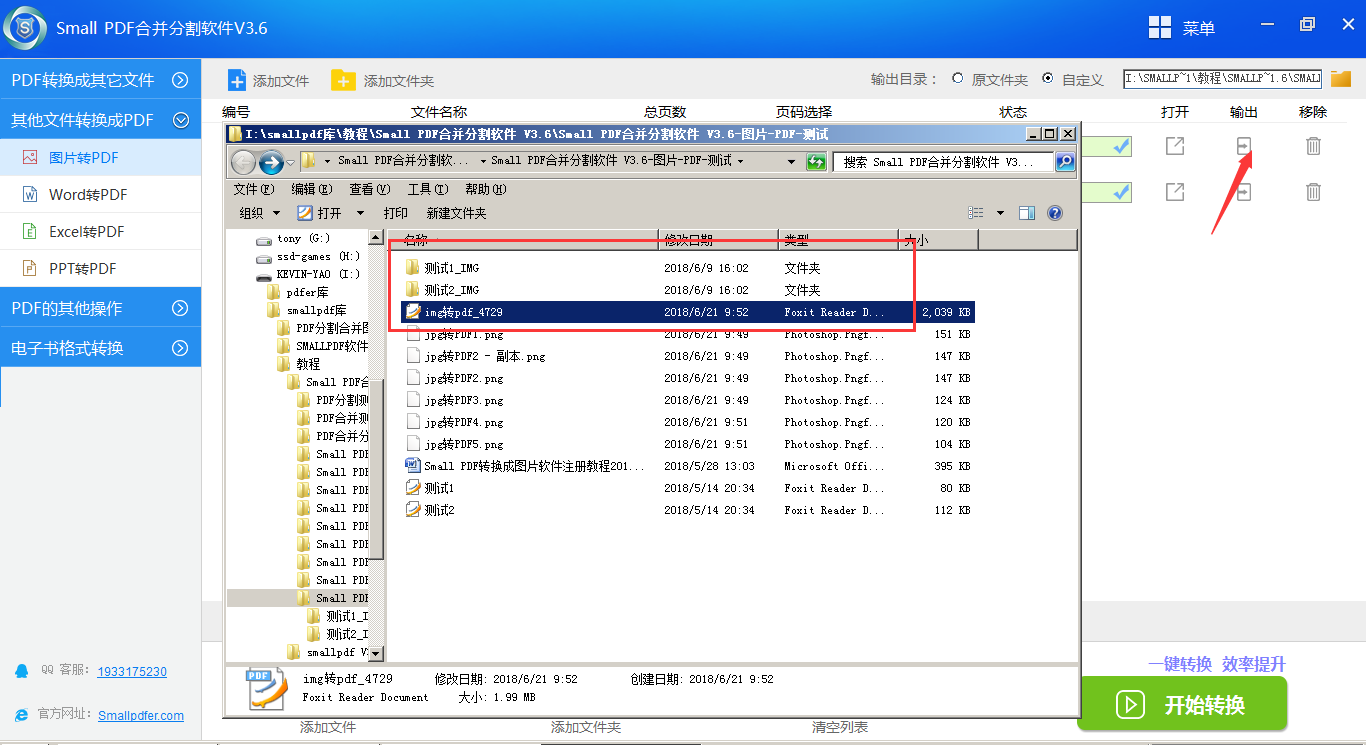Select 自定义 output radio button
This screenshot has width=1366, height=745.
tap(1047, 79)
